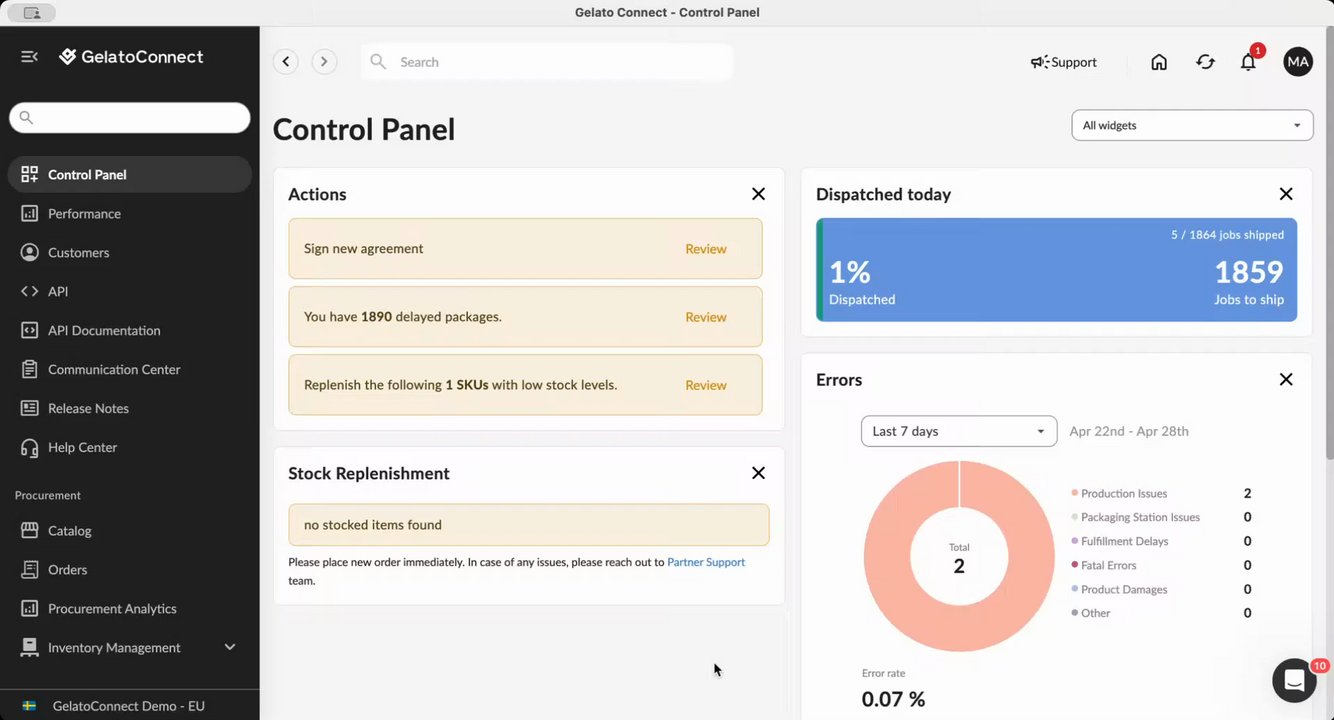Screen dimensions: 1334x720
Task: Close the Stock Replenishment widget
Action: pos(758,473)
